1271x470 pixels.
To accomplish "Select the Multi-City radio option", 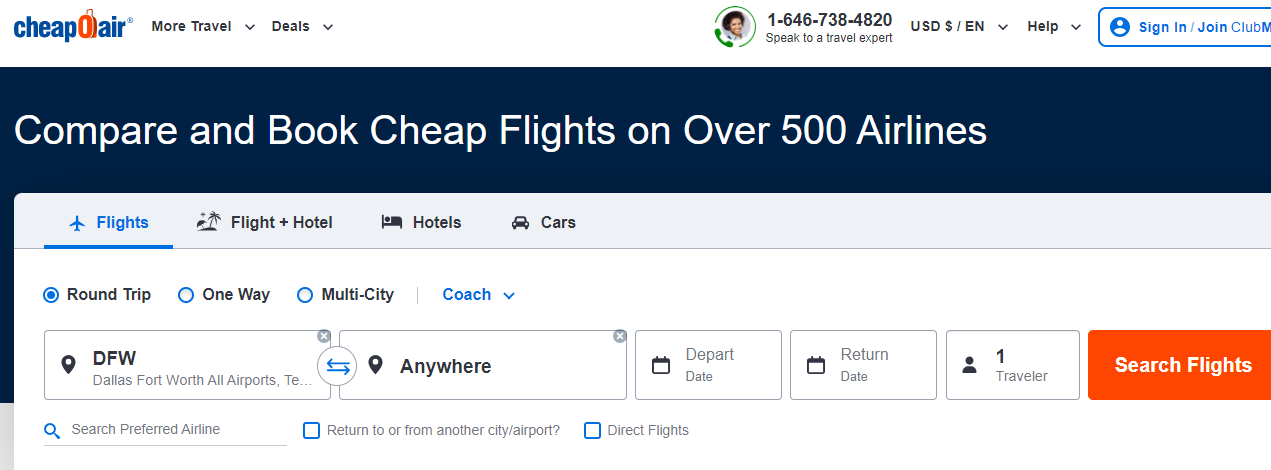I will [305, 295].
